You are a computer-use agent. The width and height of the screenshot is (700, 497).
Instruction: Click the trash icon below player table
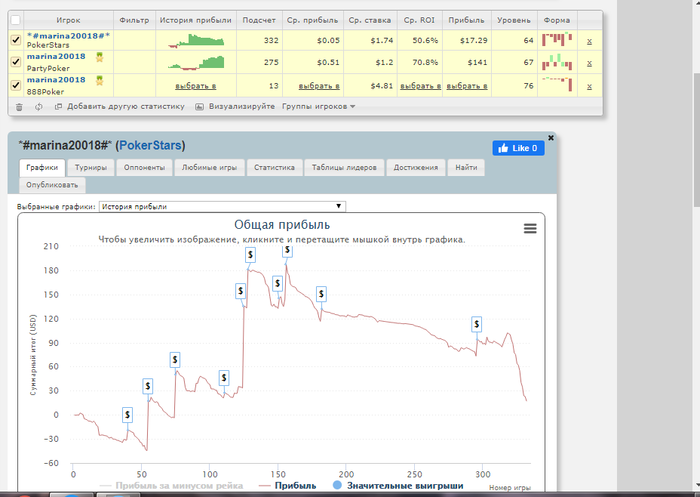[x=19, y=107]
